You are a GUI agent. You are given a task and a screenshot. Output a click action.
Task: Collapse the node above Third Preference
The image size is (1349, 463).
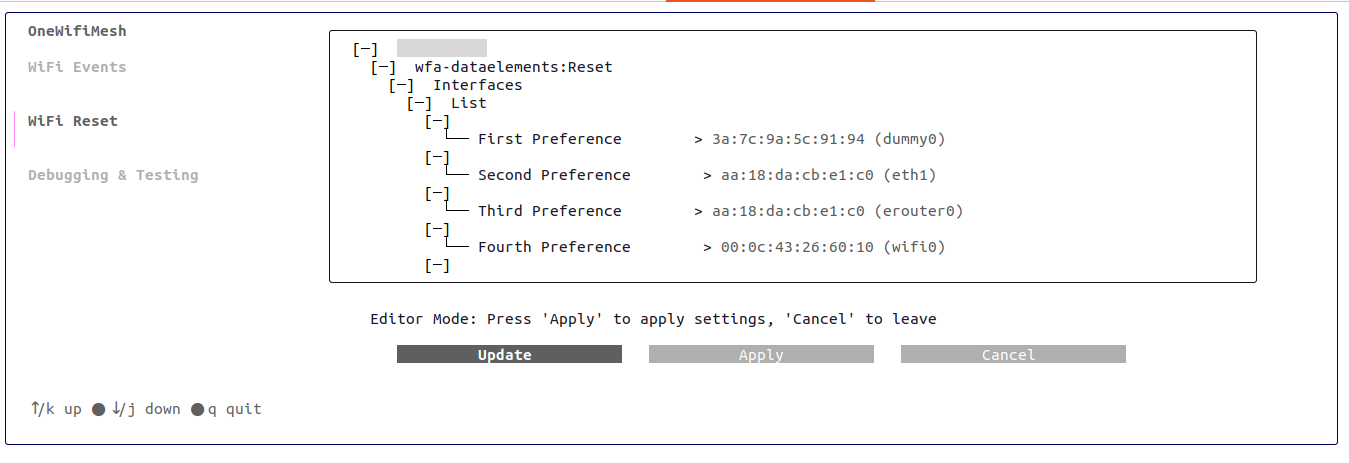[437, 193]
